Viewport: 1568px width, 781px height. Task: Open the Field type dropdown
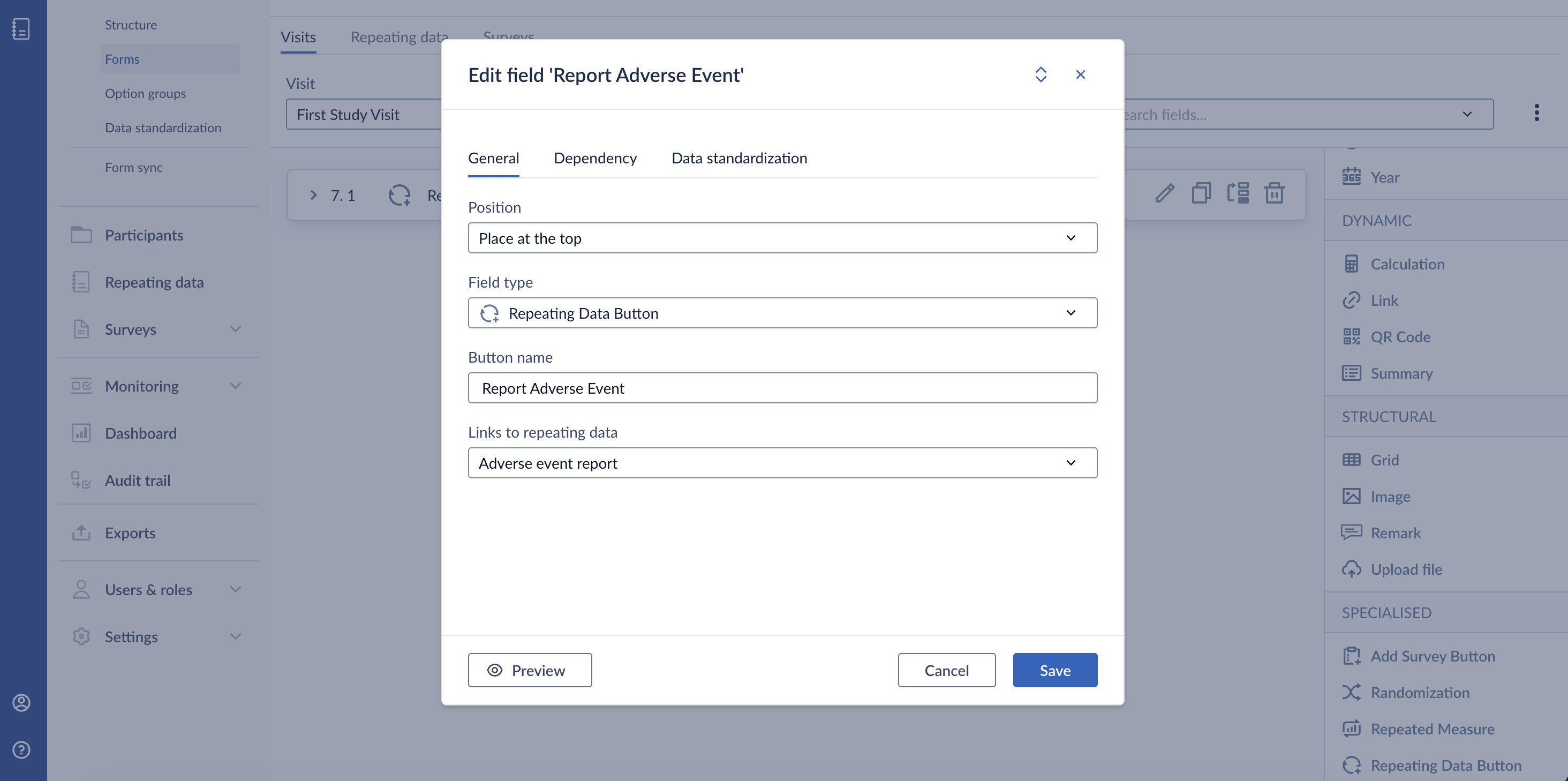[782, 313]
